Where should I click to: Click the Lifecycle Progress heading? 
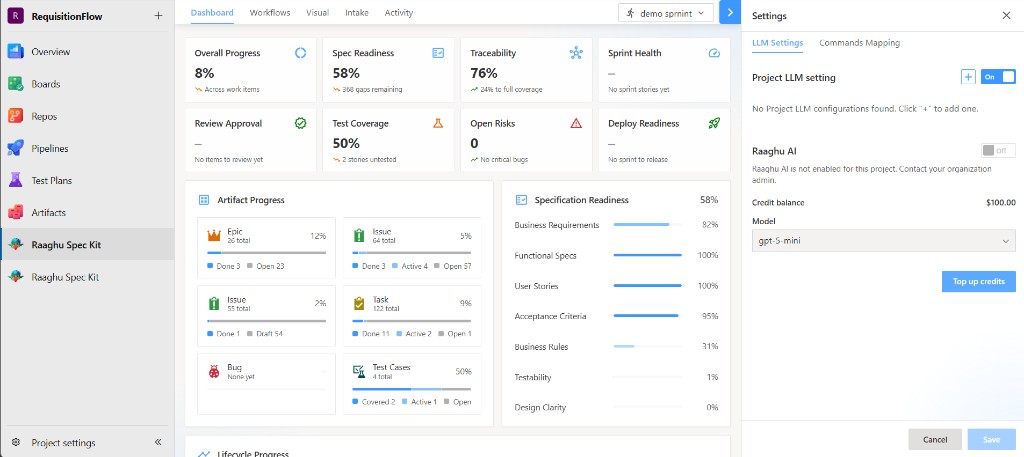[253, 453]
